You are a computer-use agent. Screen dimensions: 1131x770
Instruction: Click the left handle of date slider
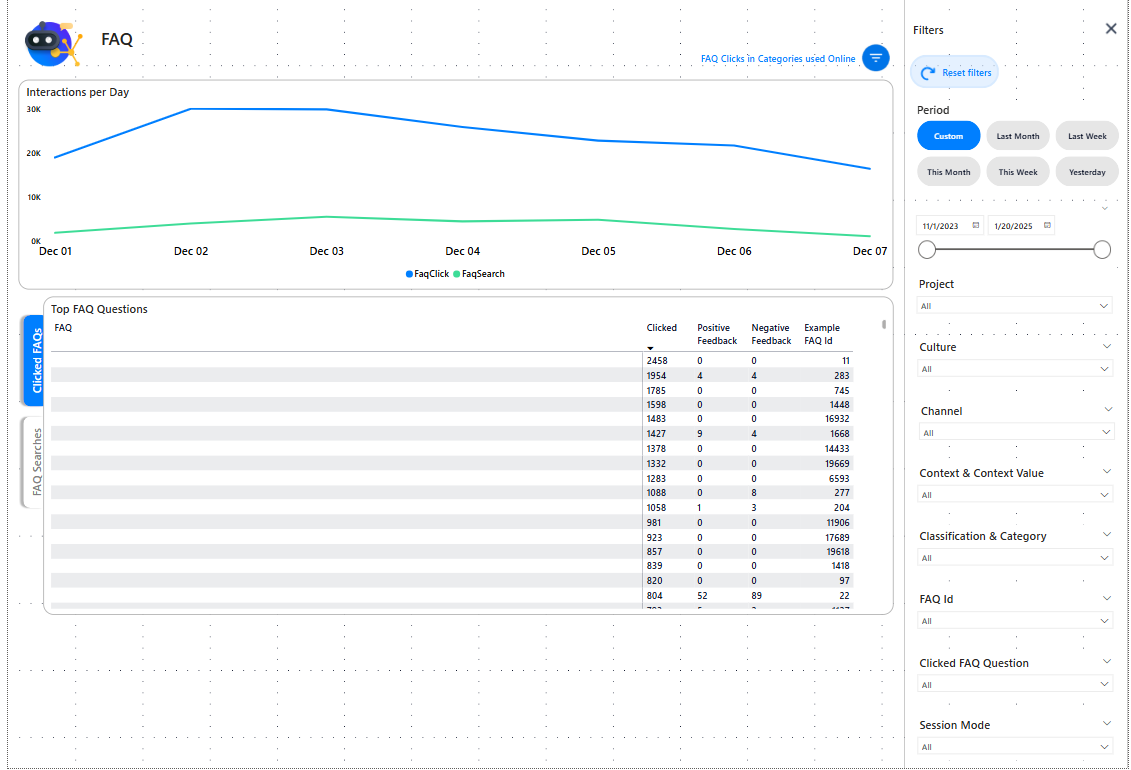tap(927, 250)
